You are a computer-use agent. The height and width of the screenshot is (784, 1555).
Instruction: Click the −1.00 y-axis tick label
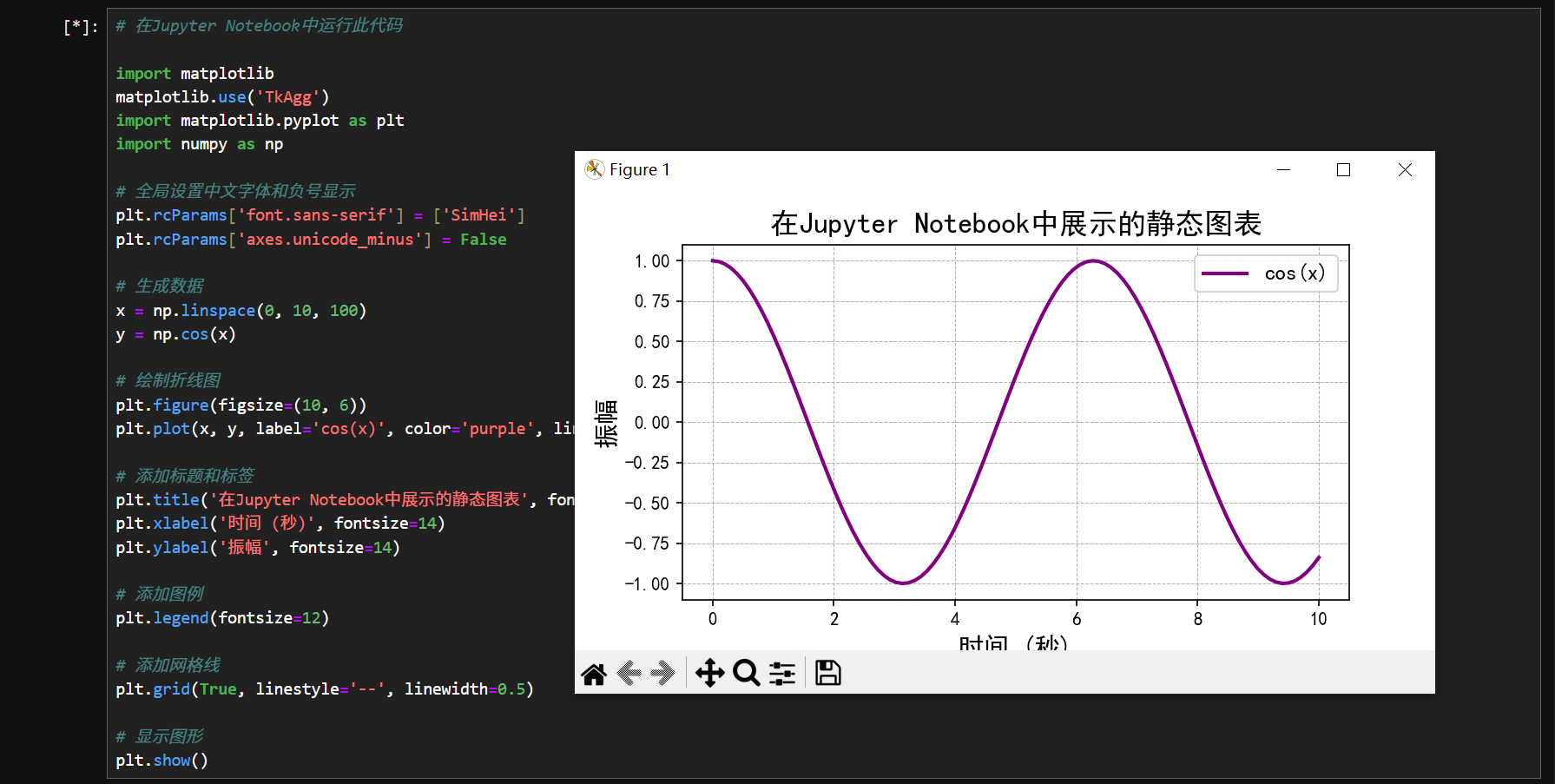(647, 584)
